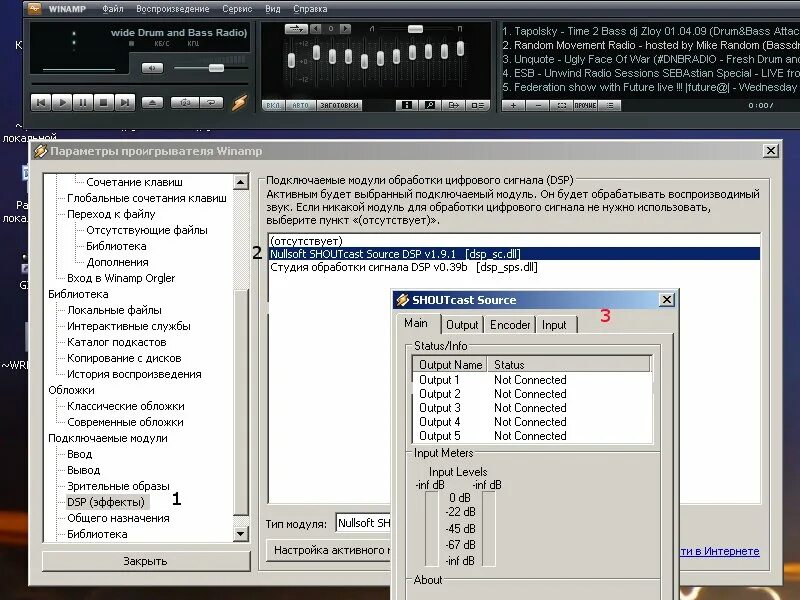Click the file info 'i' icon

coord(407,105)
